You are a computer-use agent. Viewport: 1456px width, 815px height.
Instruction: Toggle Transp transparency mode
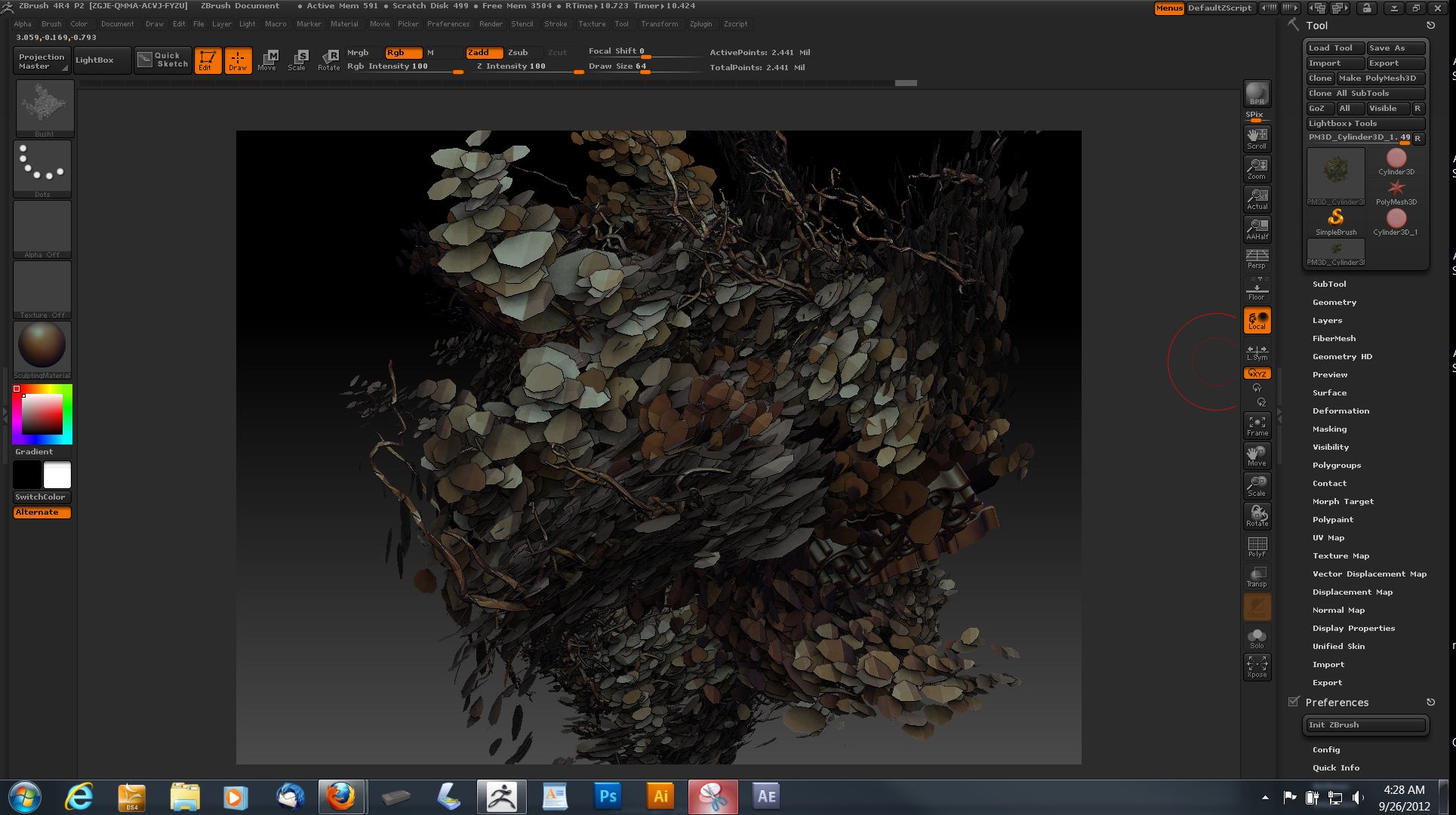pyautogui.click(x=1257, y=577)
